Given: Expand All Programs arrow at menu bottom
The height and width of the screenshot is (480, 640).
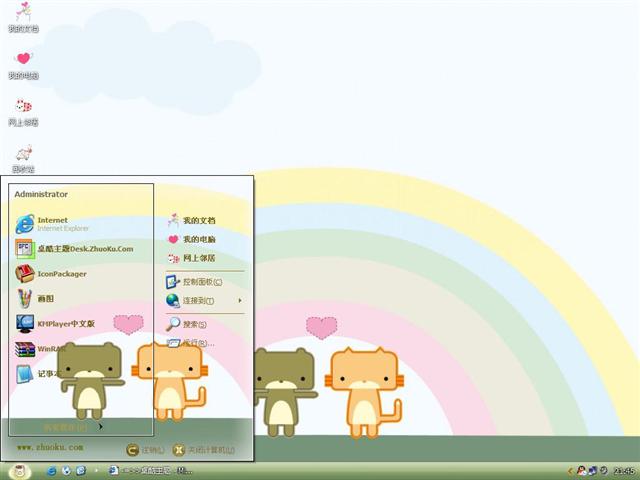Looking at the screenshot, I should [x=100, y=427].
